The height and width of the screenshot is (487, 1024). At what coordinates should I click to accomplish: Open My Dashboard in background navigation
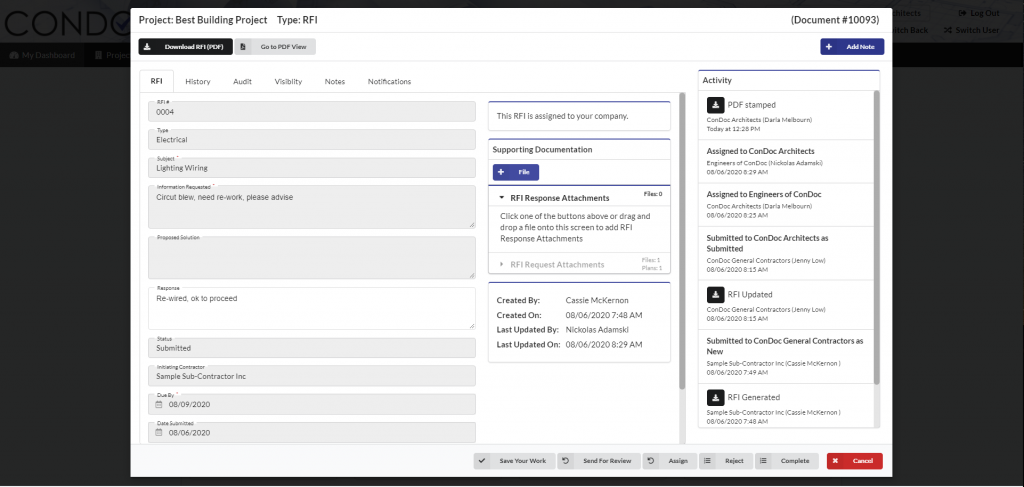coord(42,55)
